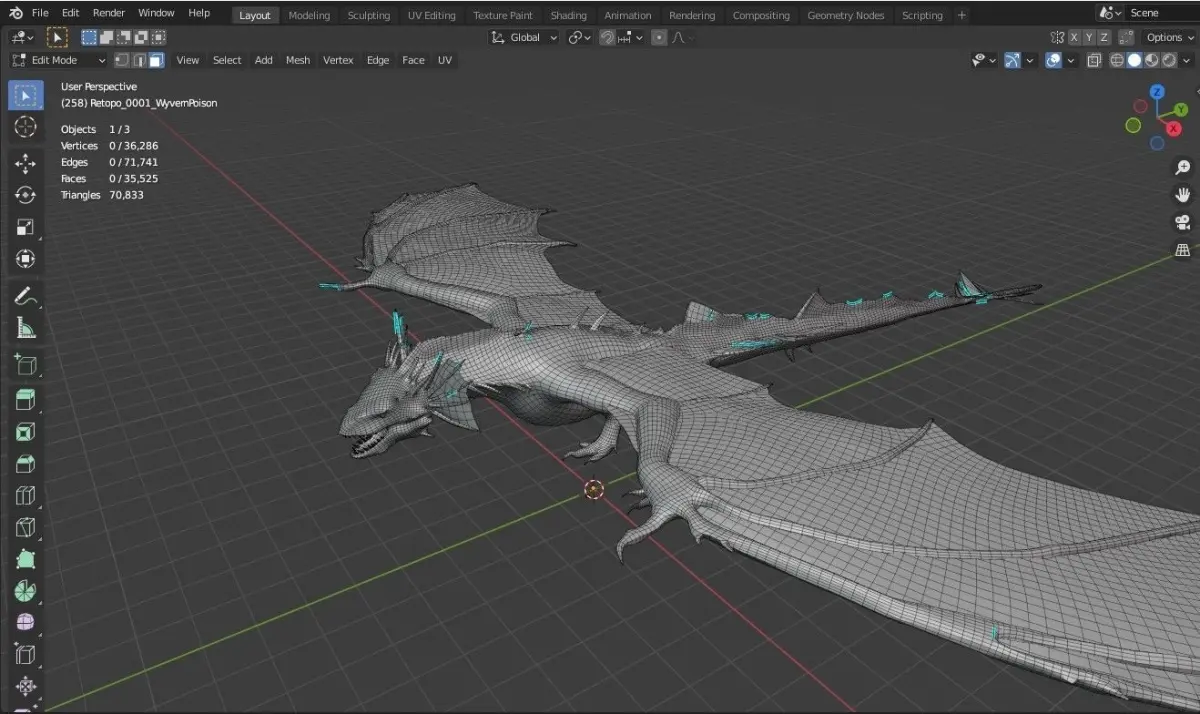Select the Spin tool
Image resolution: width=1200 pixels, height=714 pixels.
coord(26,591)
